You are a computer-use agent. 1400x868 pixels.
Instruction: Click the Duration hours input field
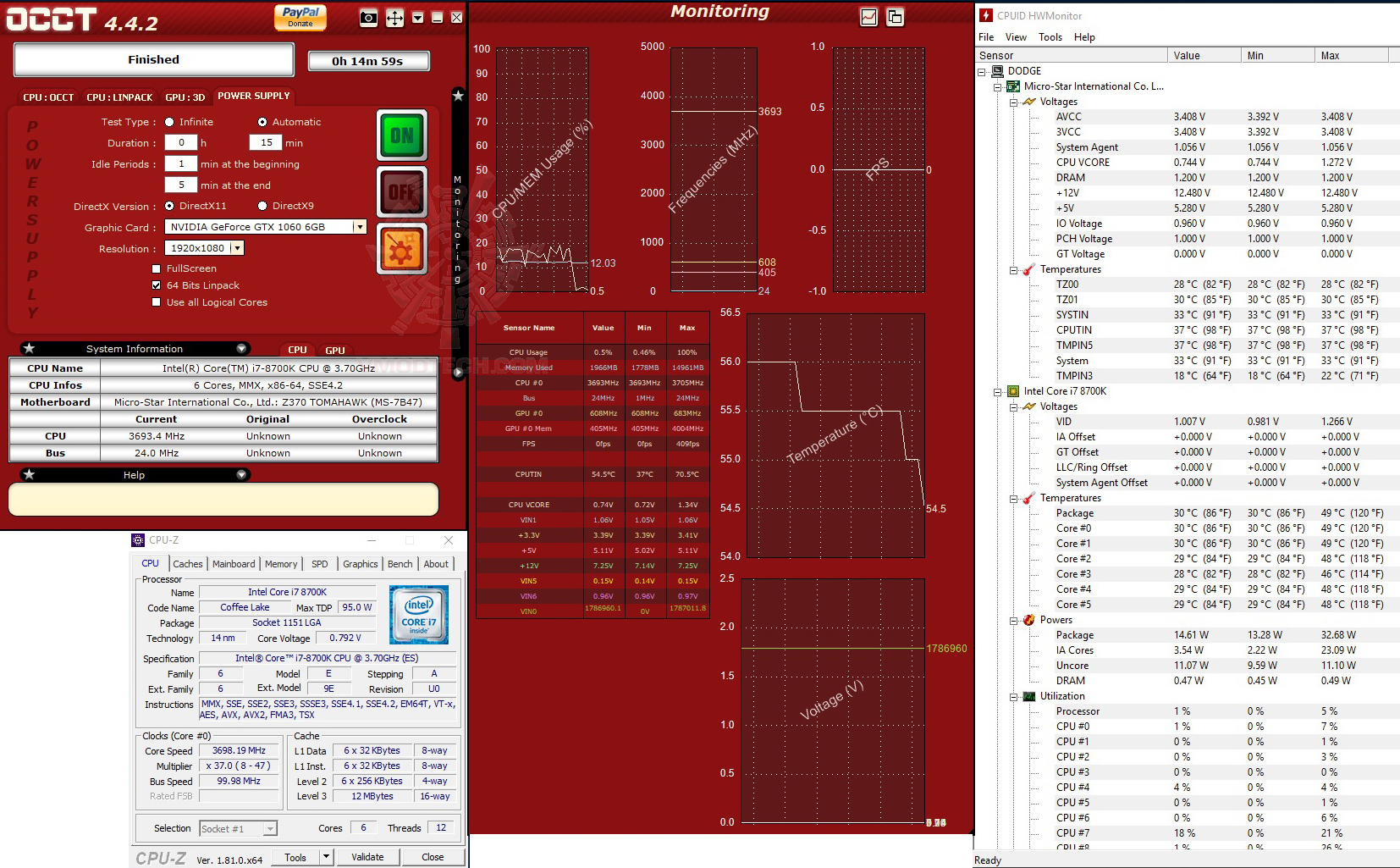click(181, 143)
